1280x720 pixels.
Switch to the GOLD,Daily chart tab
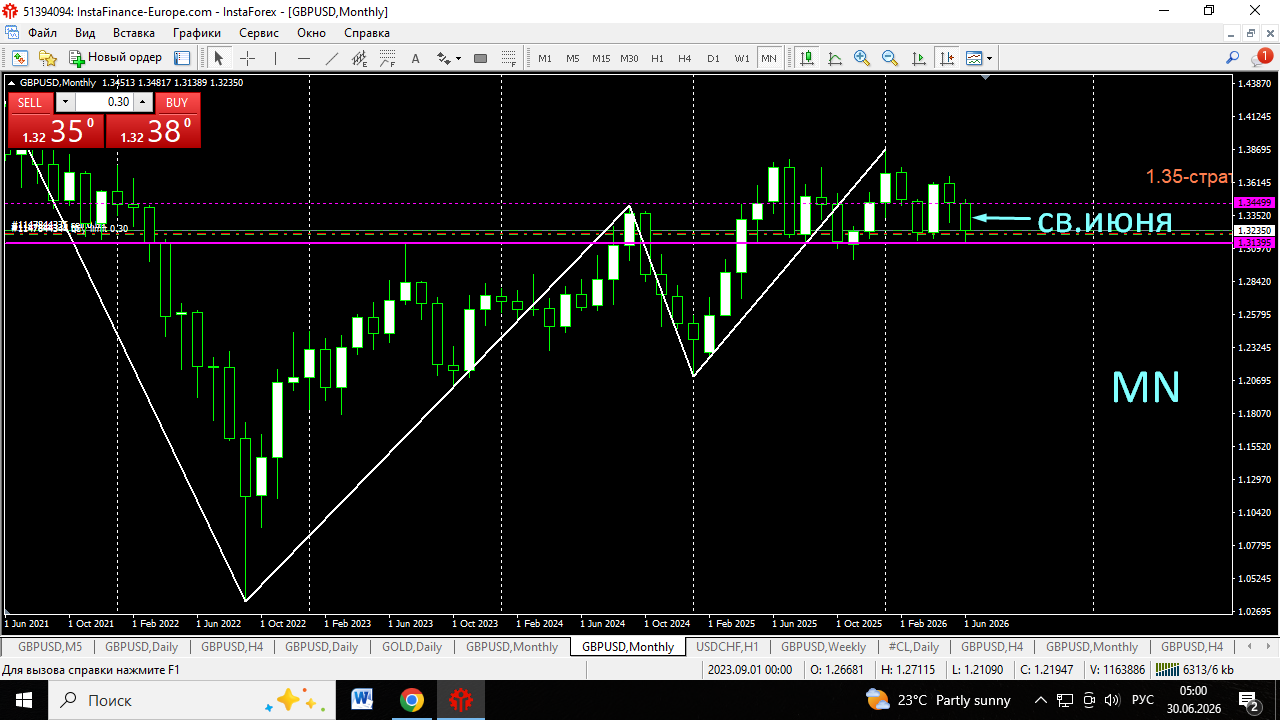[x=412, y=647]
